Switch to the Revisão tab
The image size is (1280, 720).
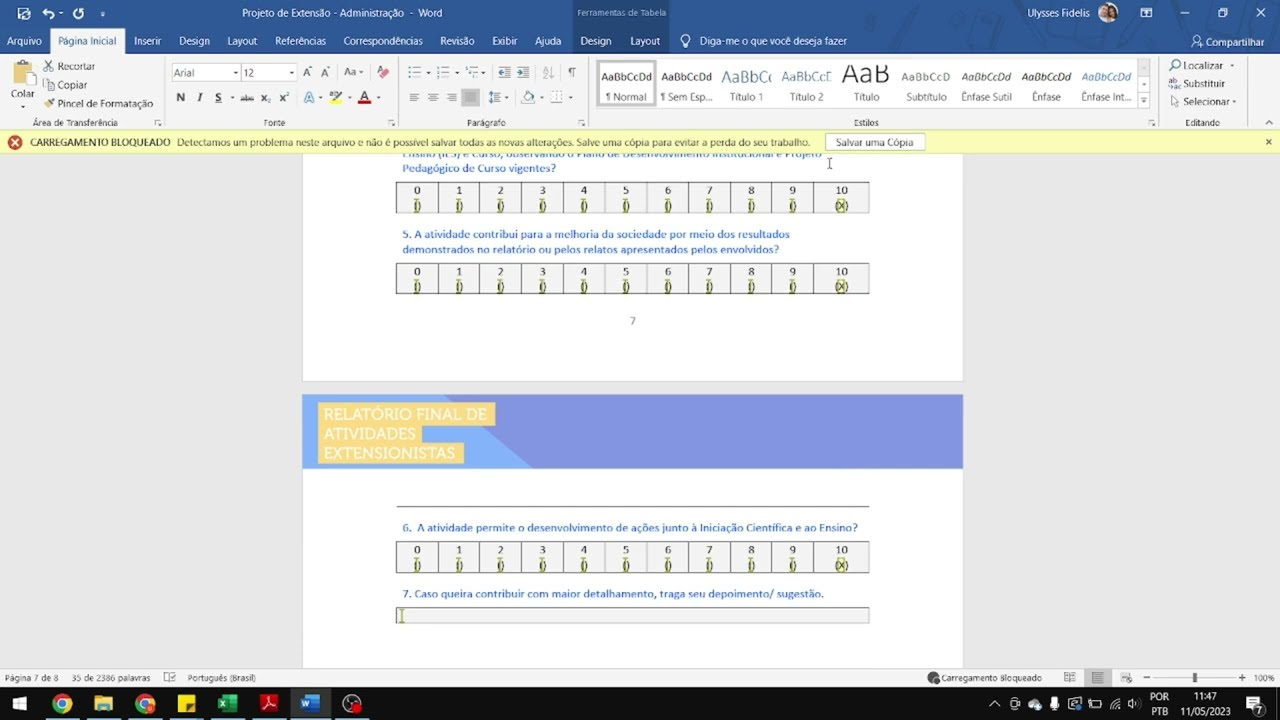pos(457,41)
